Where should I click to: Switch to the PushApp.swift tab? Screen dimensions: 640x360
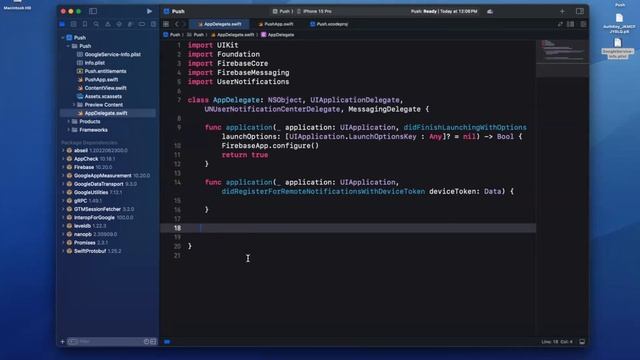276,24
